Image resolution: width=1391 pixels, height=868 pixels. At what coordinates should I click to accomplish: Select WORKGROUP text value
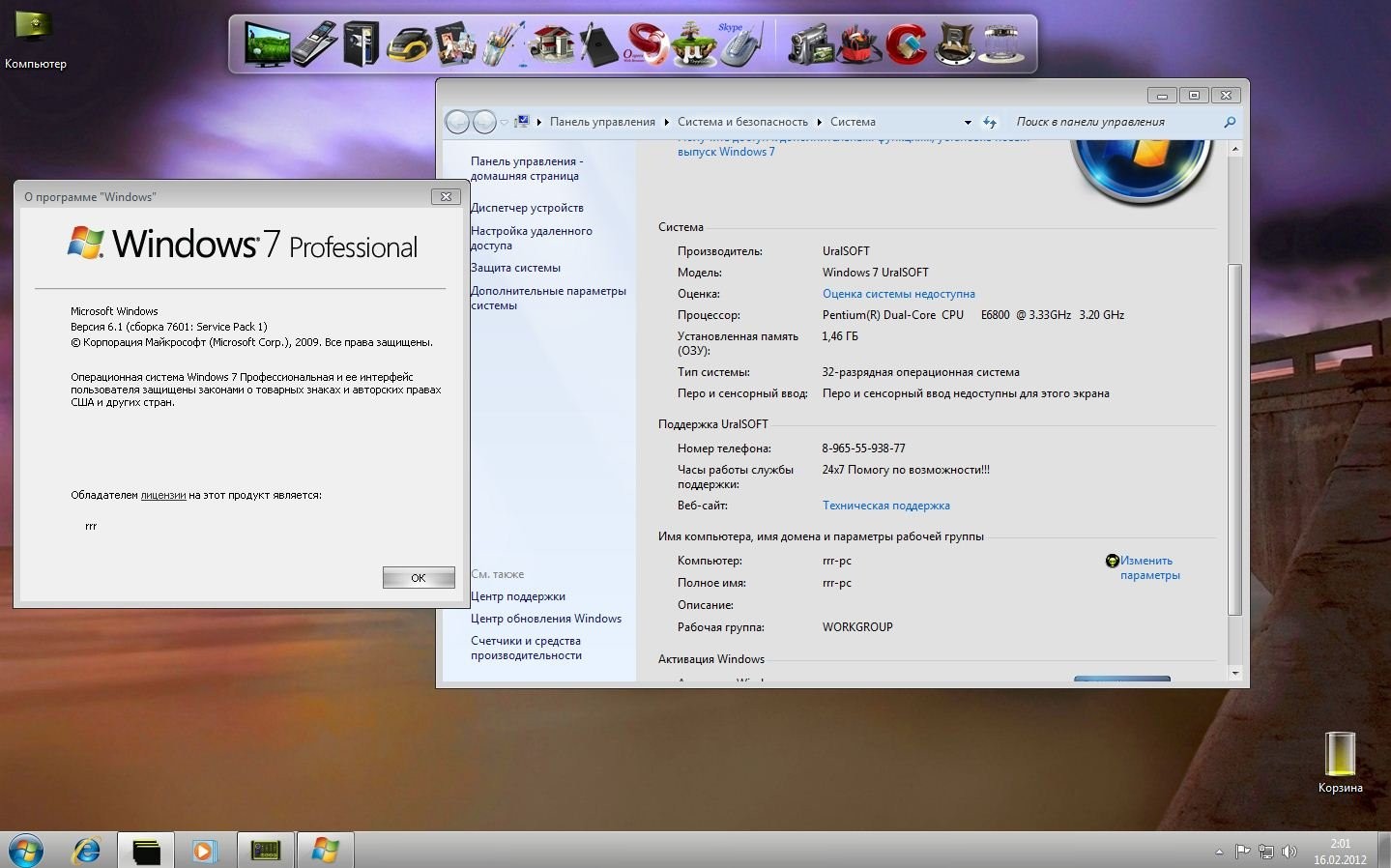click(857, 627)
